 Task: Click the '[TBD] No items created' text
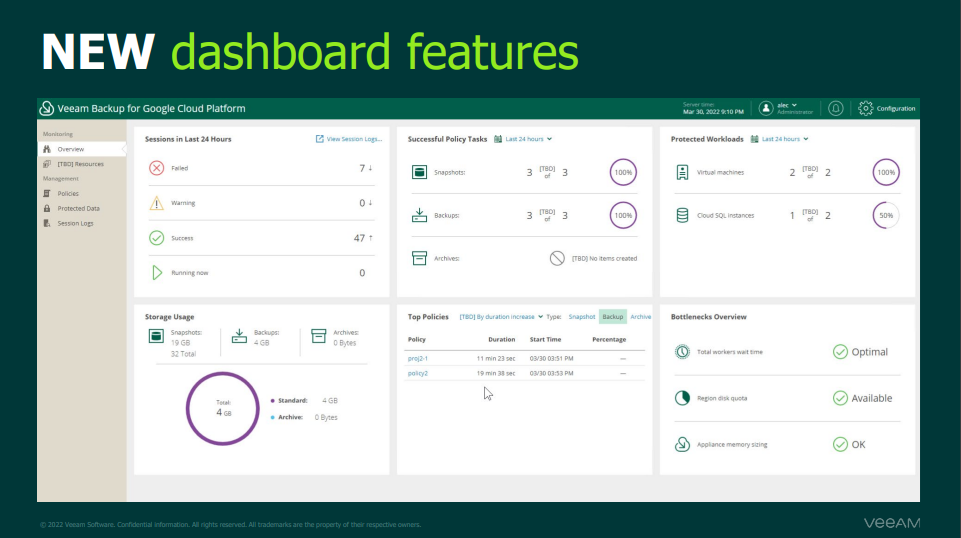point(604,258)
